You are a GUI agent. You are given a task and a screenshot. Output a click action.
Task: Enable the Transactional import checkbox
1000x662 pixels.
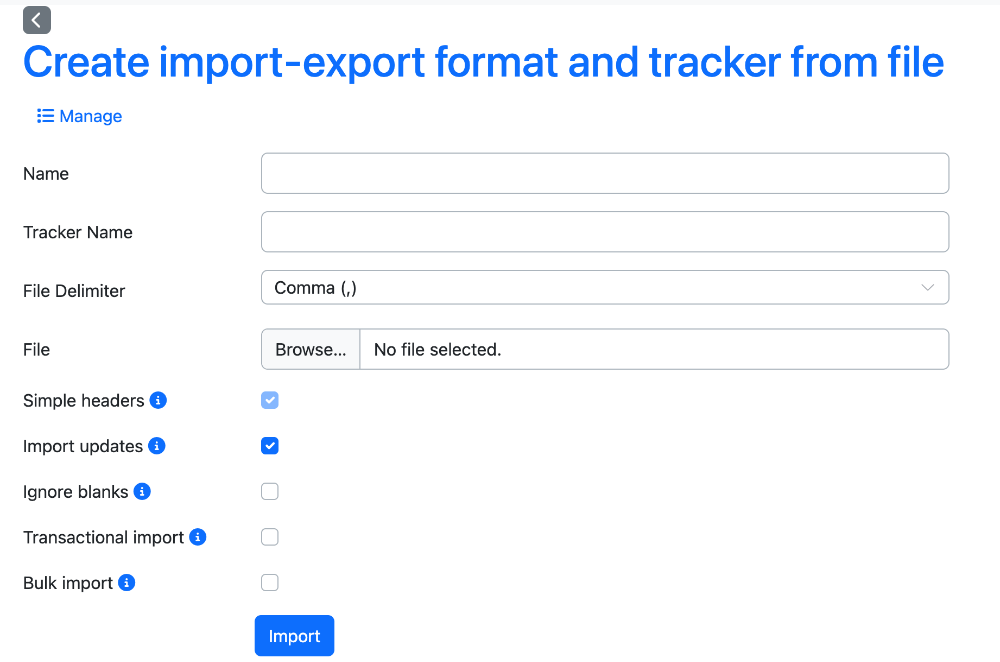point(270,537)
